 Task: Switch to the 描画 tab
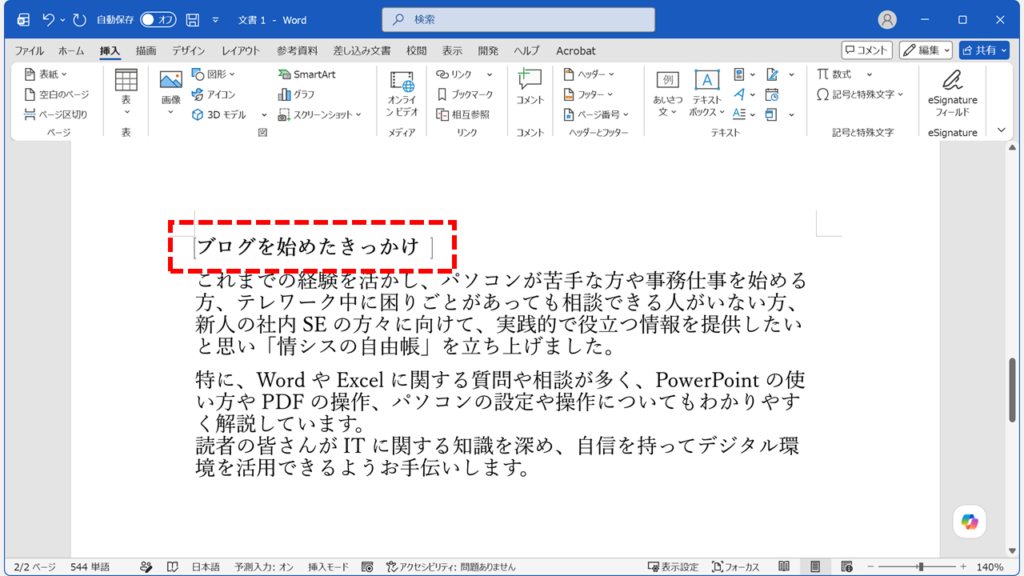(146, 50)
